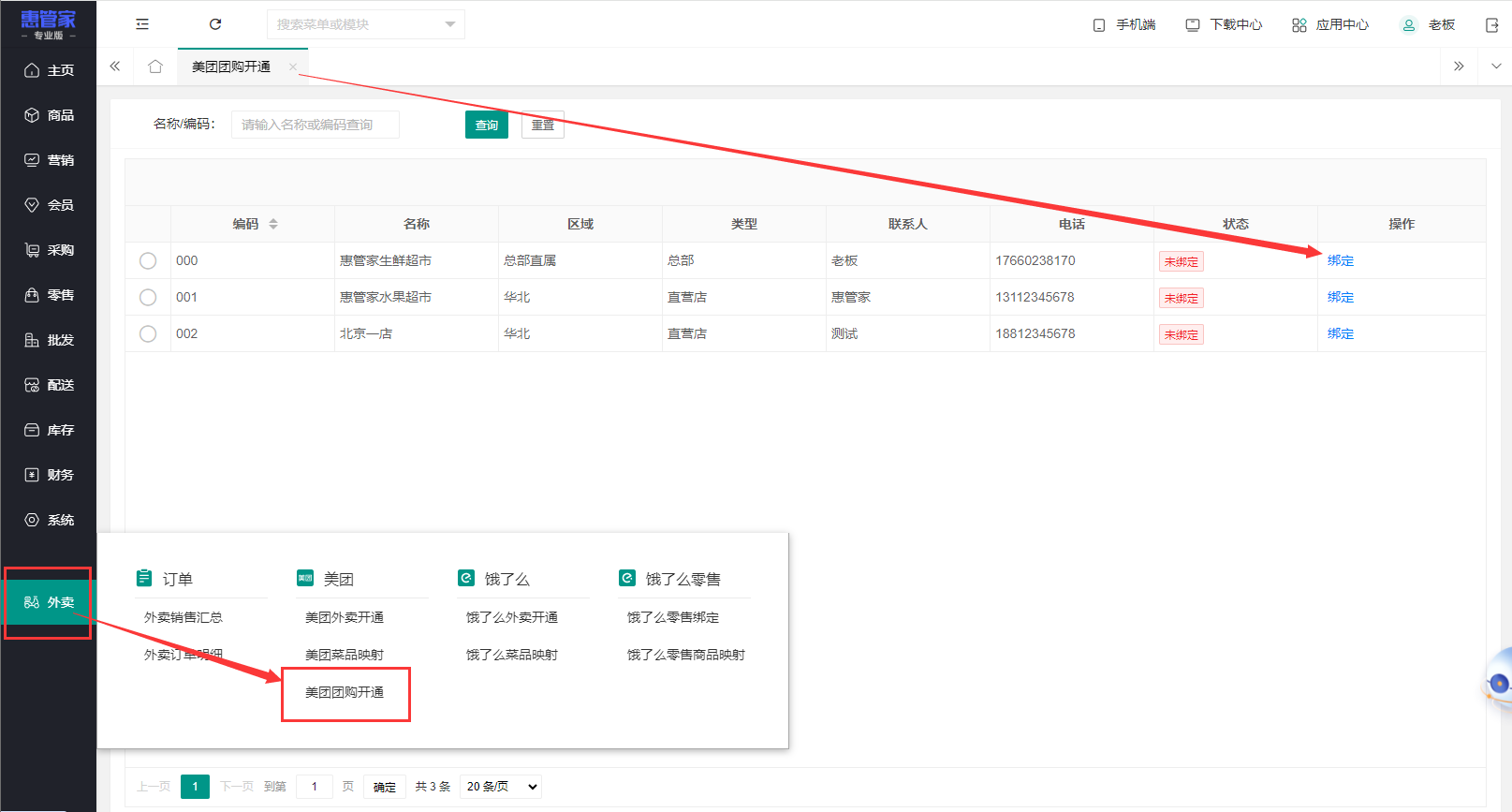Open the 外卖 takeaway sidebar item

point(49,602)
